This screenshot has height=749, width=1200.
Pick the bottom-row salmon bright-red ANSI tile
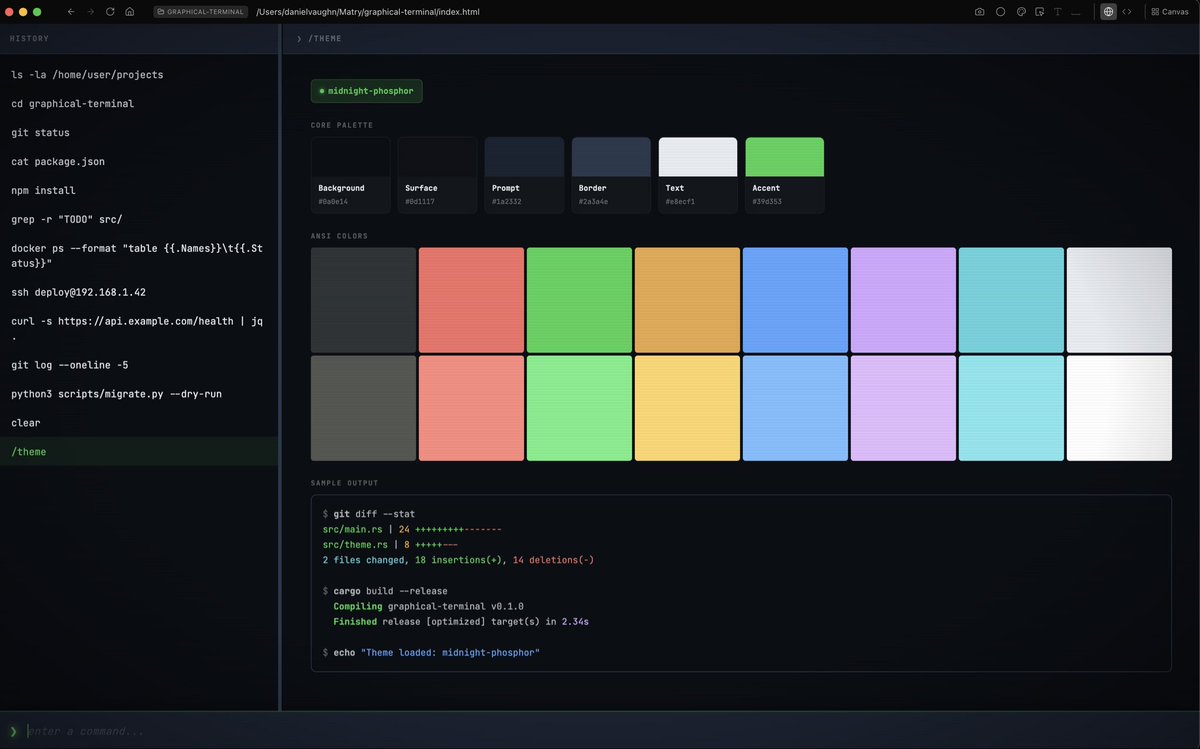[471, 408]
